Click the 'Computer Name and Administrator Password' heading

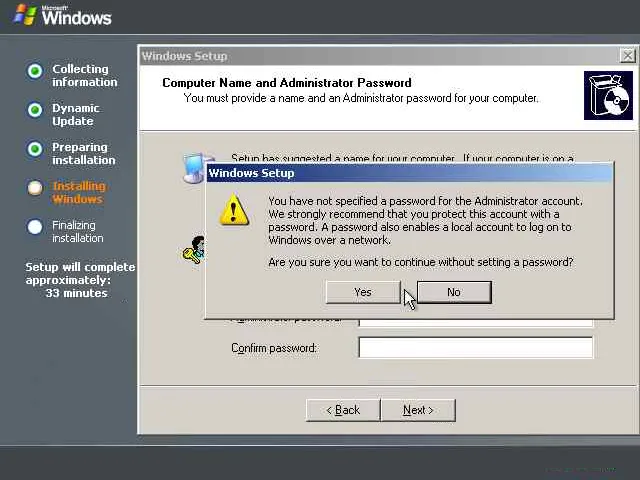[287, 83]
